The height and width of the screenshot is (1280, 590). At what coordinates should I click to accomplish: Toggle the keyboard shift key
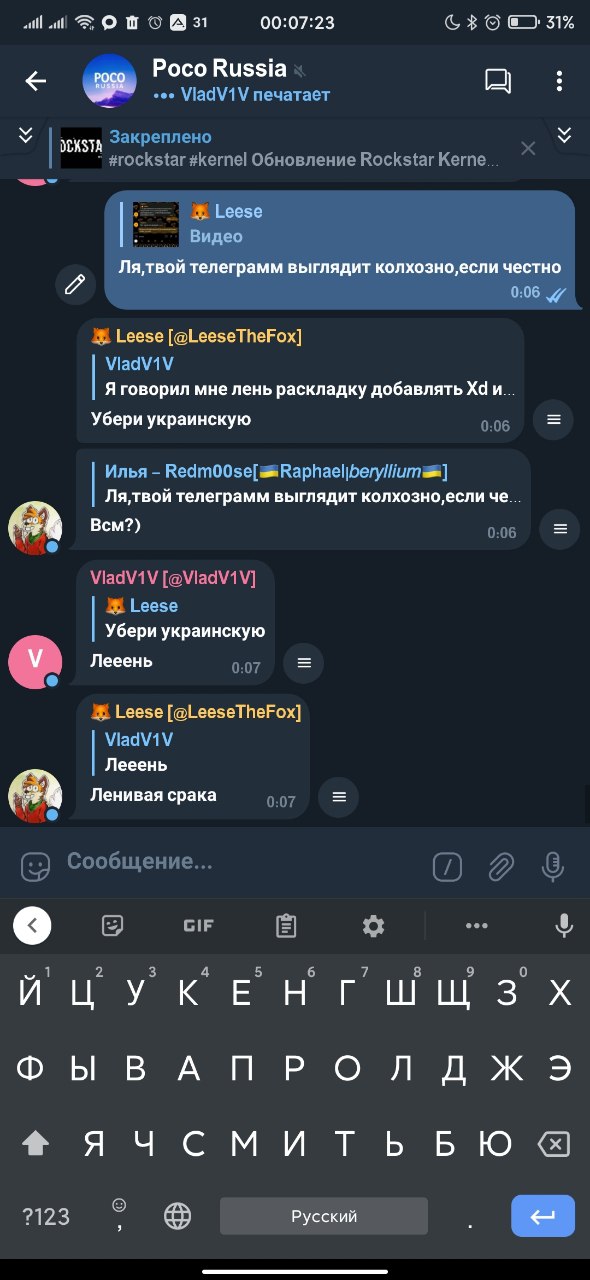point(35,1143)
